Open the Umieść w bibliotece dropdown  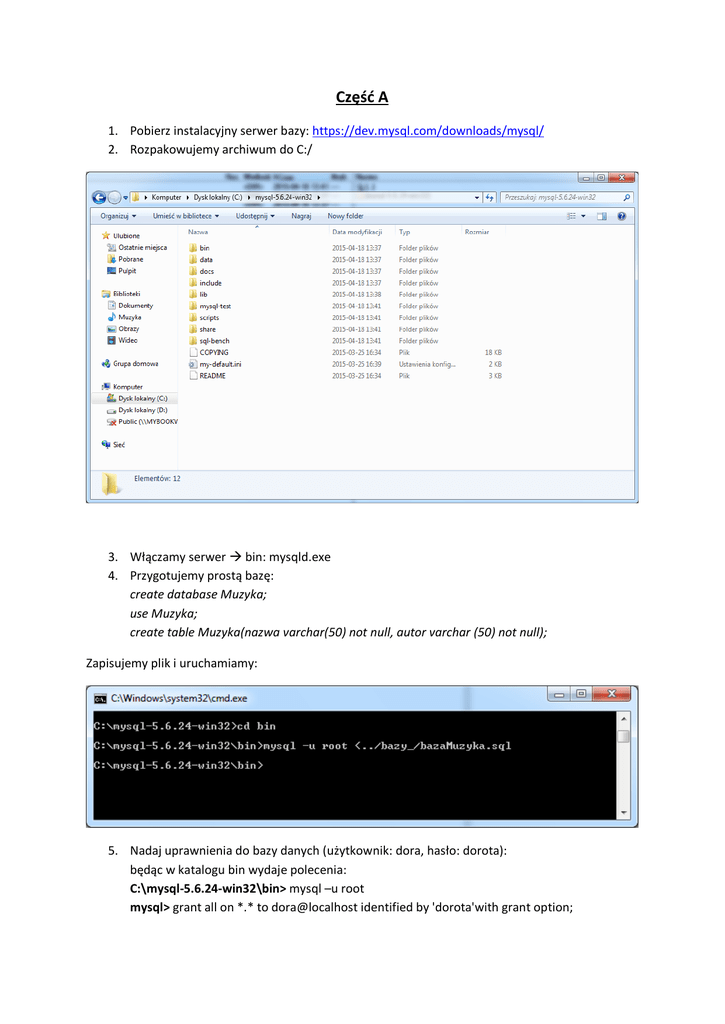click(x=185, y=215)
